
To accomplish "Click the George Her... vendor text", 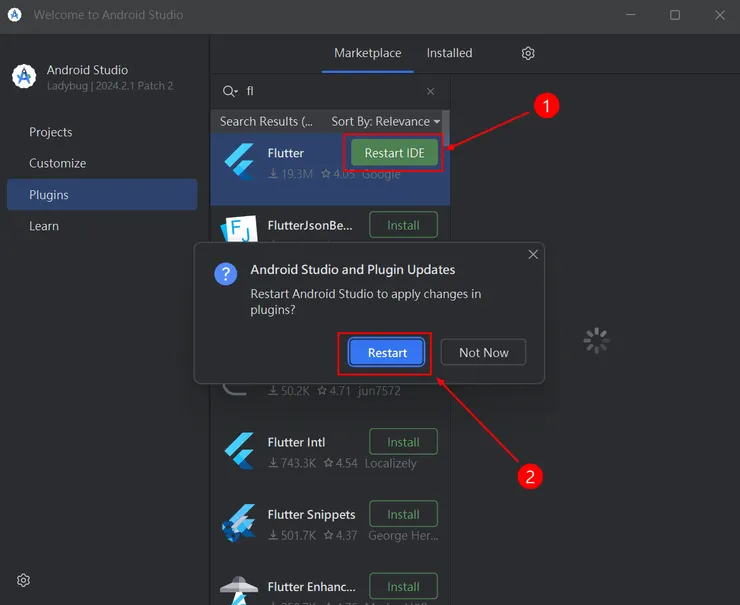I will pos(404,535).
